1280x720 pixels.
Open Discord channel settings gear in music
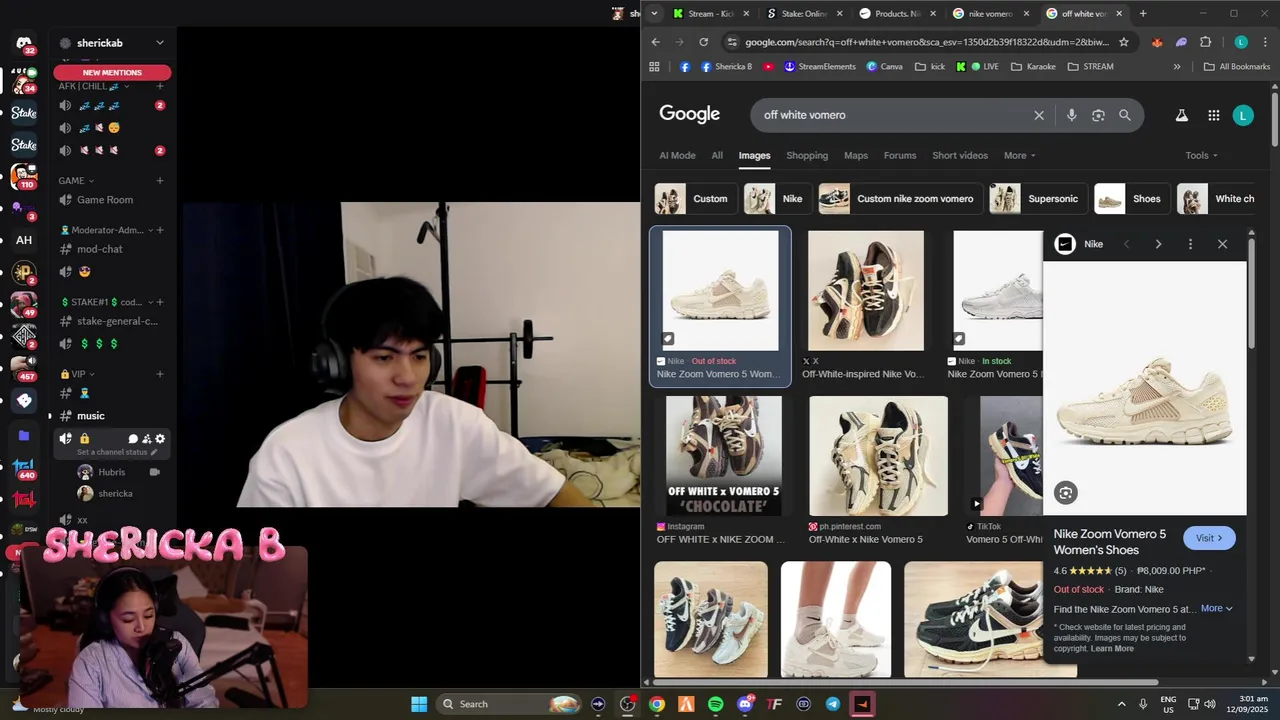click(160, 439)
